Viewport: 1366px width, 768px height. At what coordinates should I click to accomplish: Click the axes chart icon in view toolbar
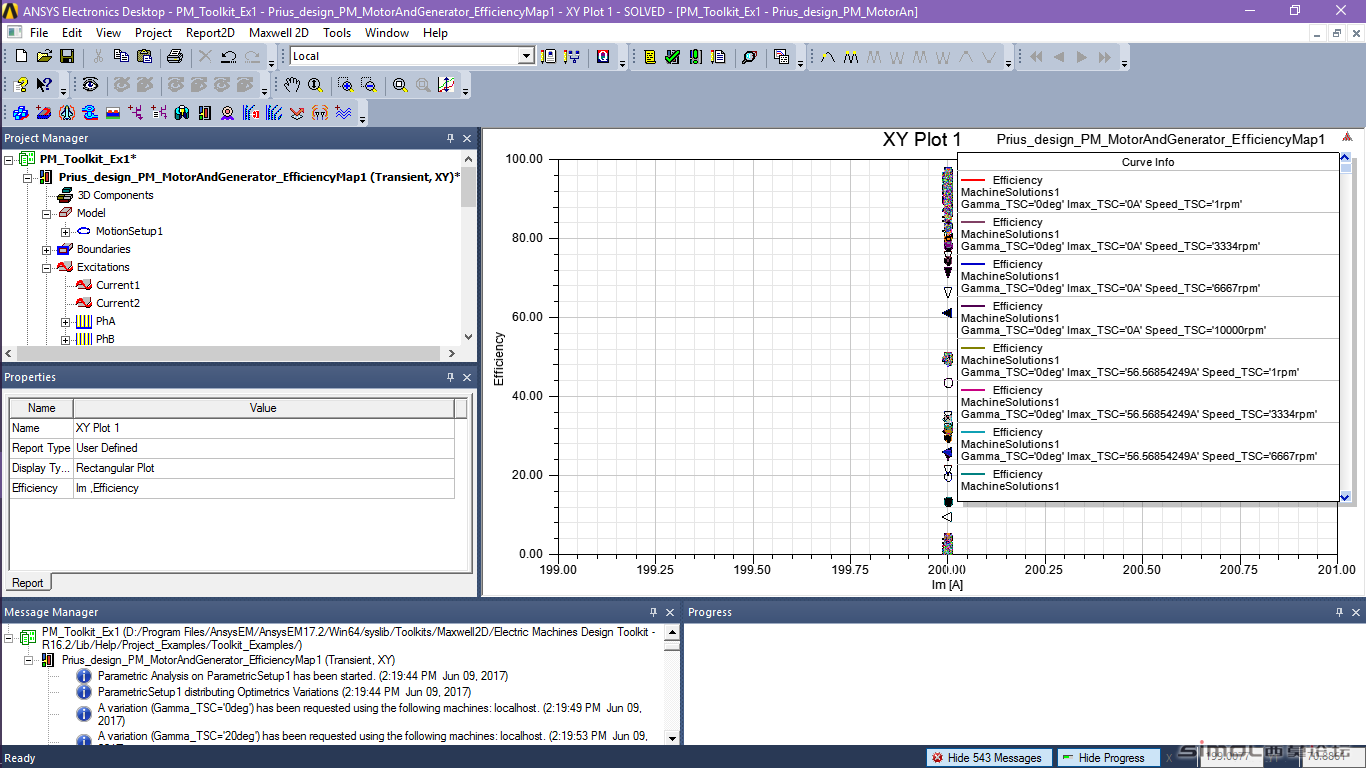point(447,85)
